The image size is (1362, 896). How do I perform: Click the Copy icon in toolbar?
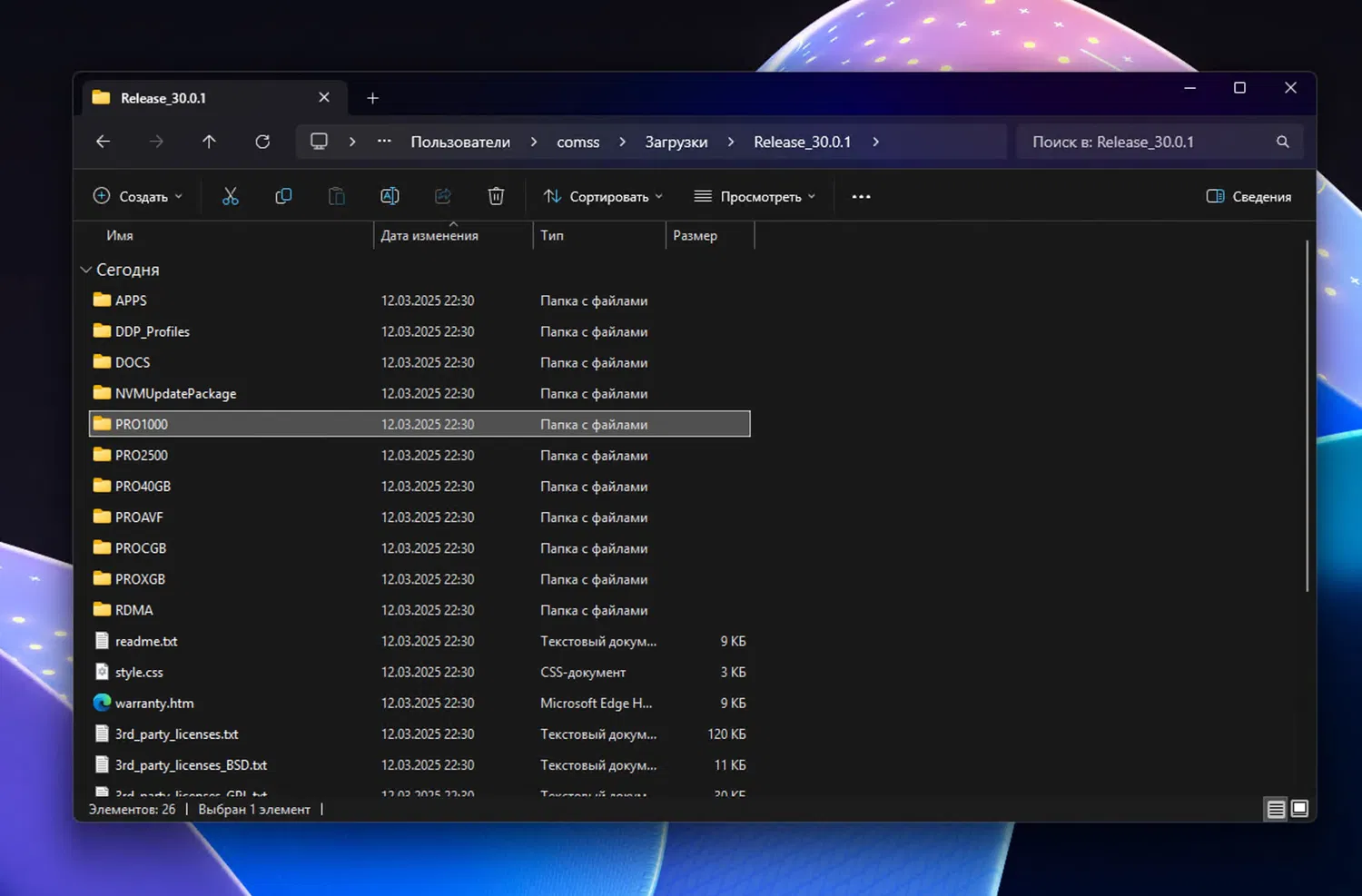point(283,196)
